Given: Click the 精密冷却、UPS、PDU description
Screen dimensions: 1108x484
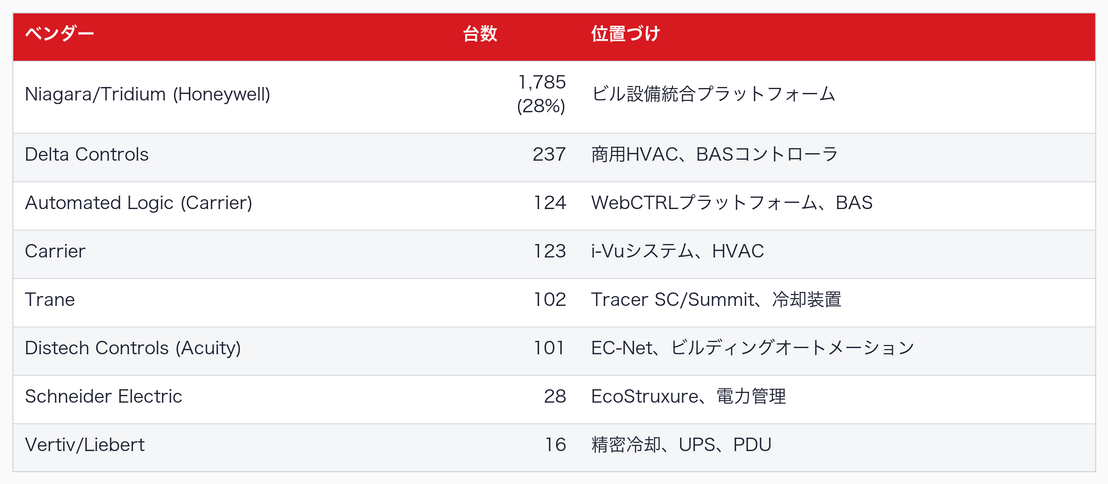Looking at the screenshot, I should click(x=681, y=445).
